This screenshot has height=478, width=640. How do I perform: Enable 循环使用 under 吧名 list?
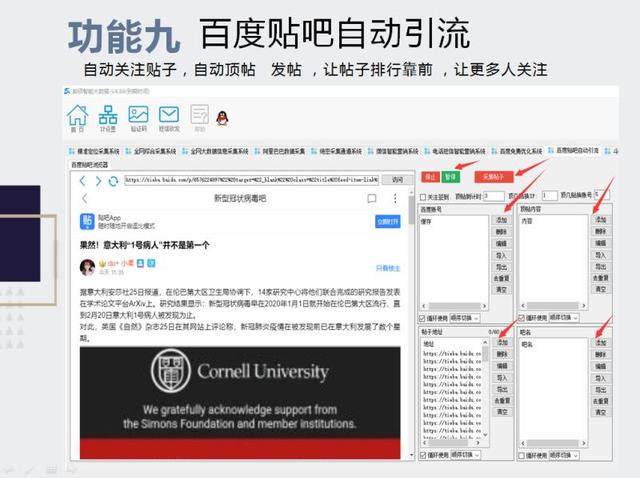click(522, 456)
